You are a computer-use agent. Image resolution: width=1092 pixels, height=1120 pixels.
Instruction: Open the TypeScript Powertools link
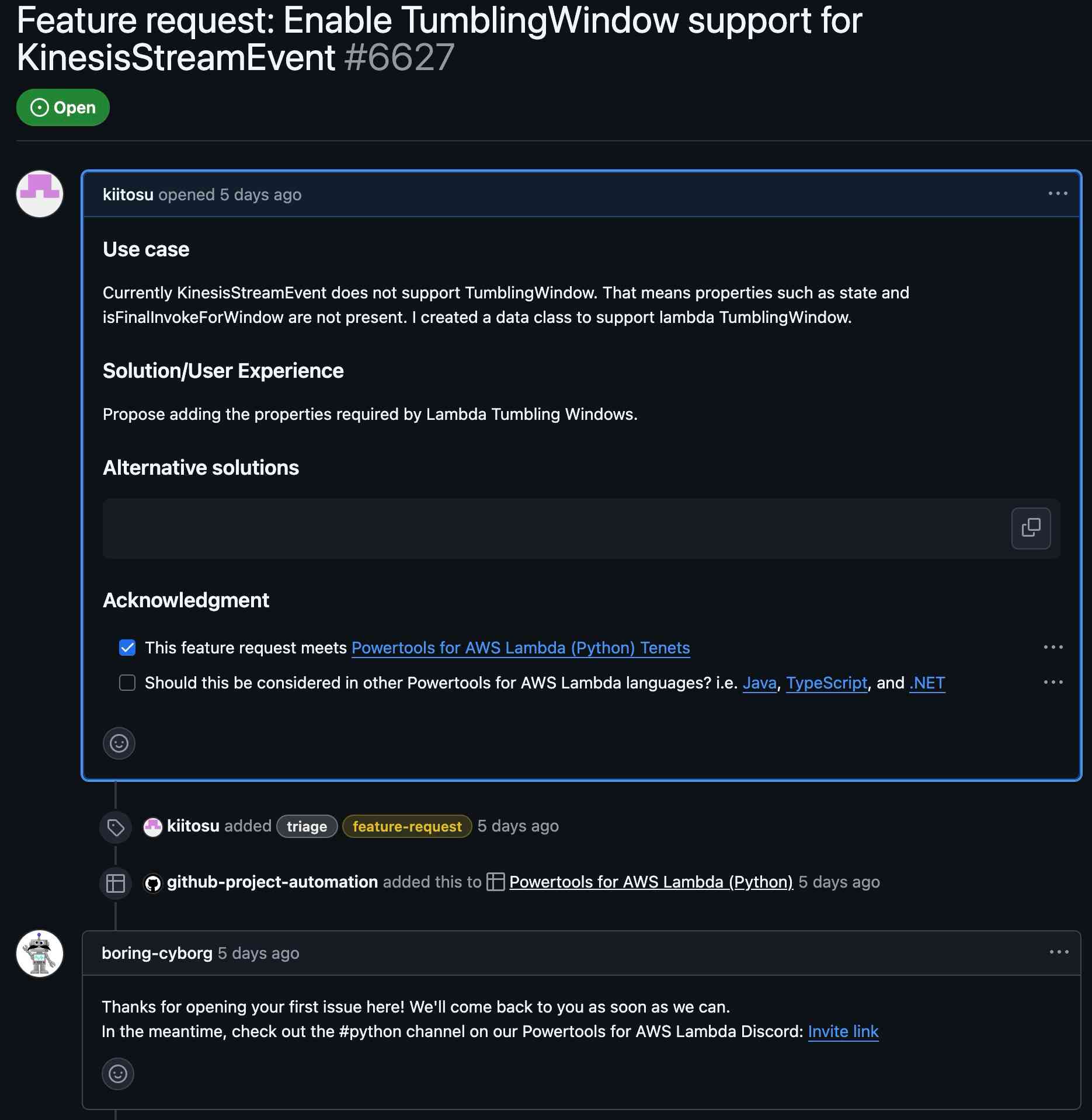(x=826, y=683)
